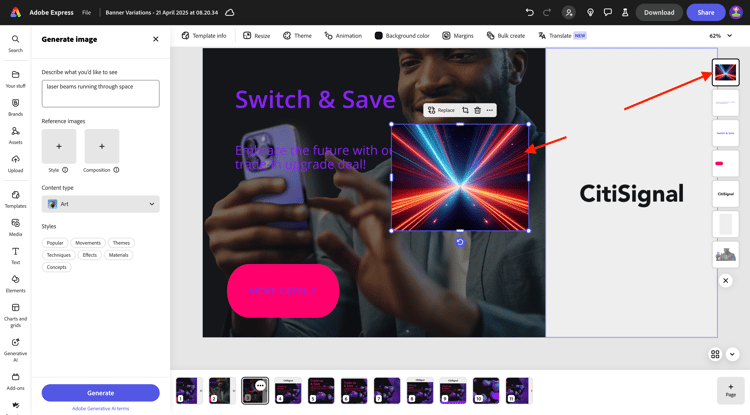Close the Generate image panel
Screen dimensions: 750x415
coord(155,39)
